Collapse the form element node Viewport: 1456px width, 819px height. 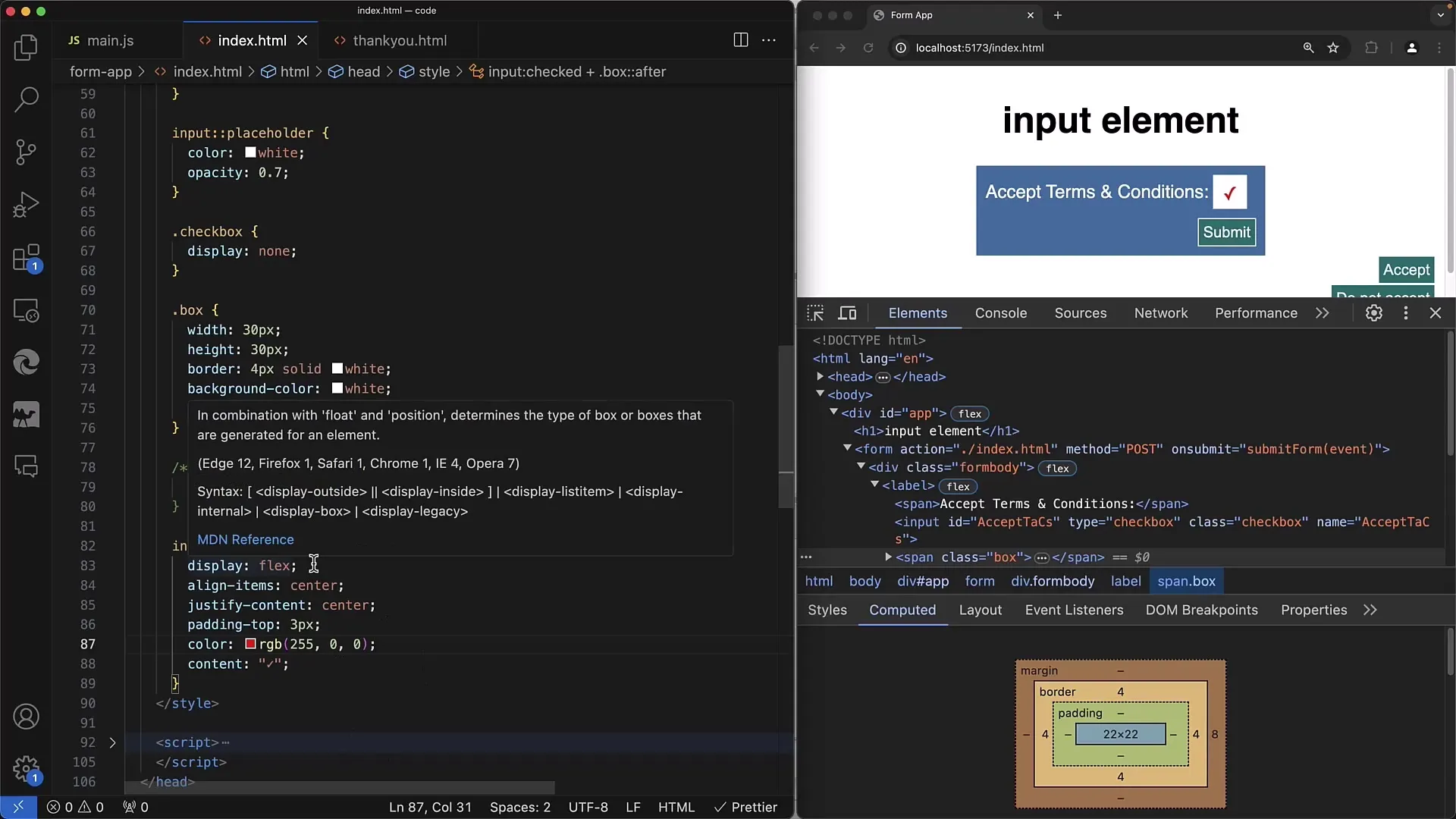click(x=847, y=449)
